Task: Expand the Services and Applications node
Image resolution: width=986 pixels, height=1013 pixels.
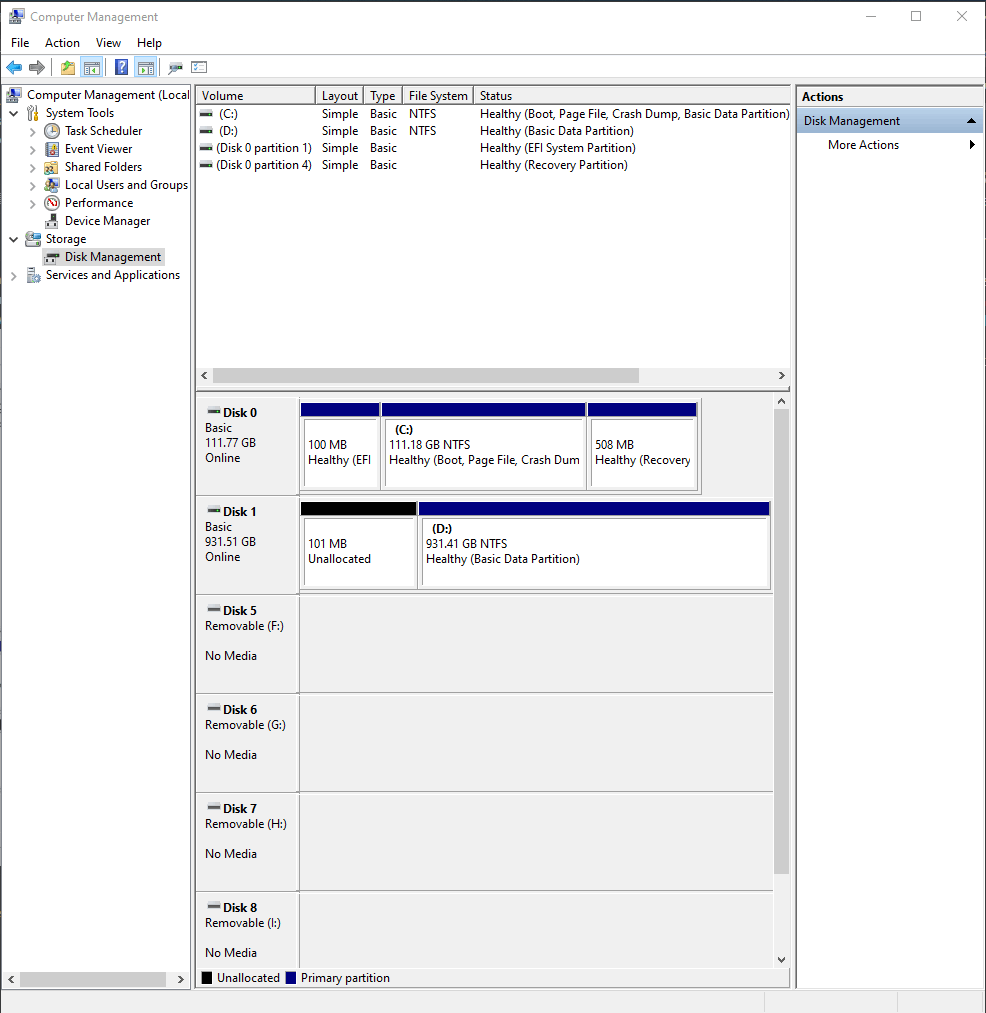Action: [x=14, y=275]
